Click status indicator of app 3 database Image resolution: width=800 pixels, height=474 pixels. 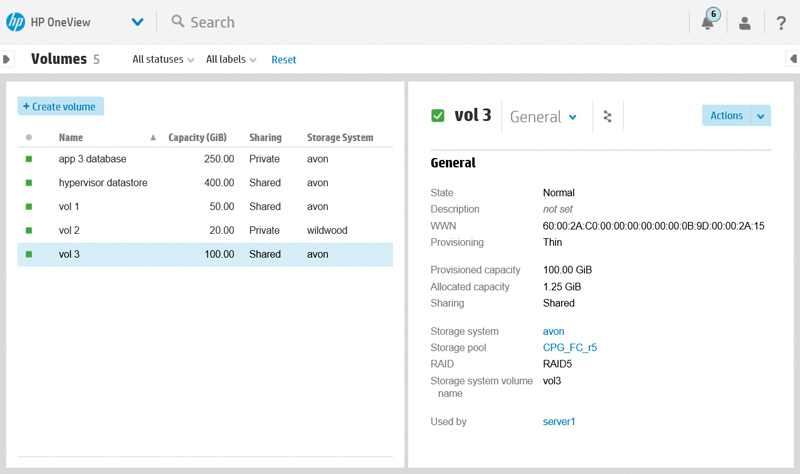[29, 159]
